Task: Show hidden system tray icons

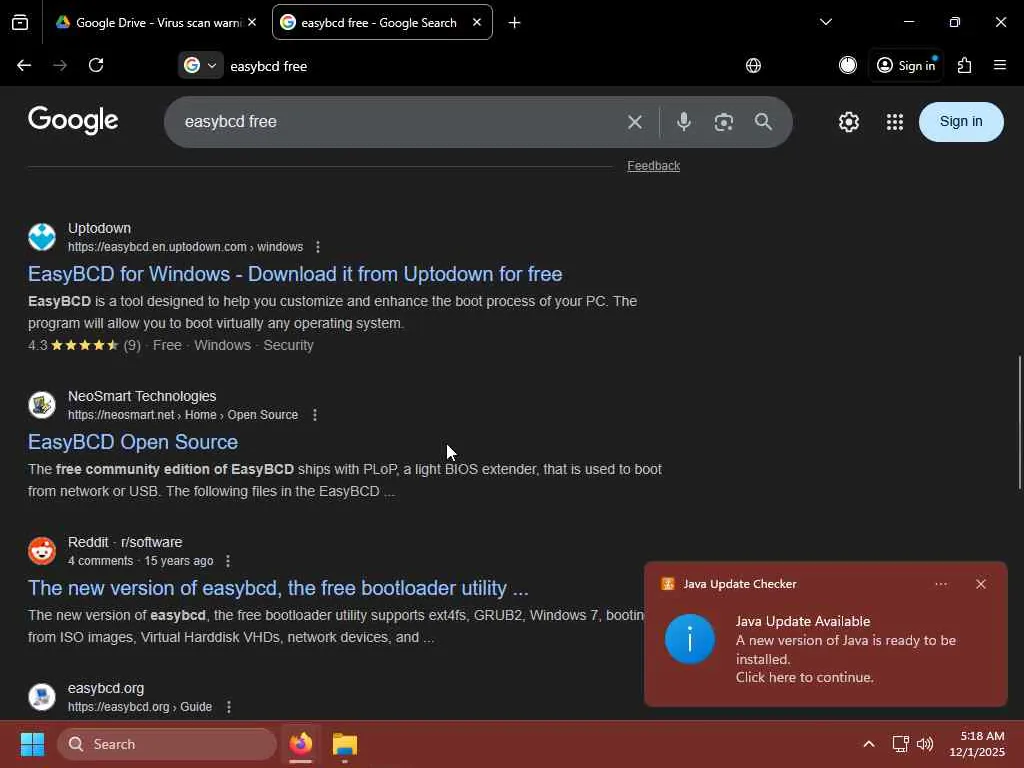Action: pos(869,744)
